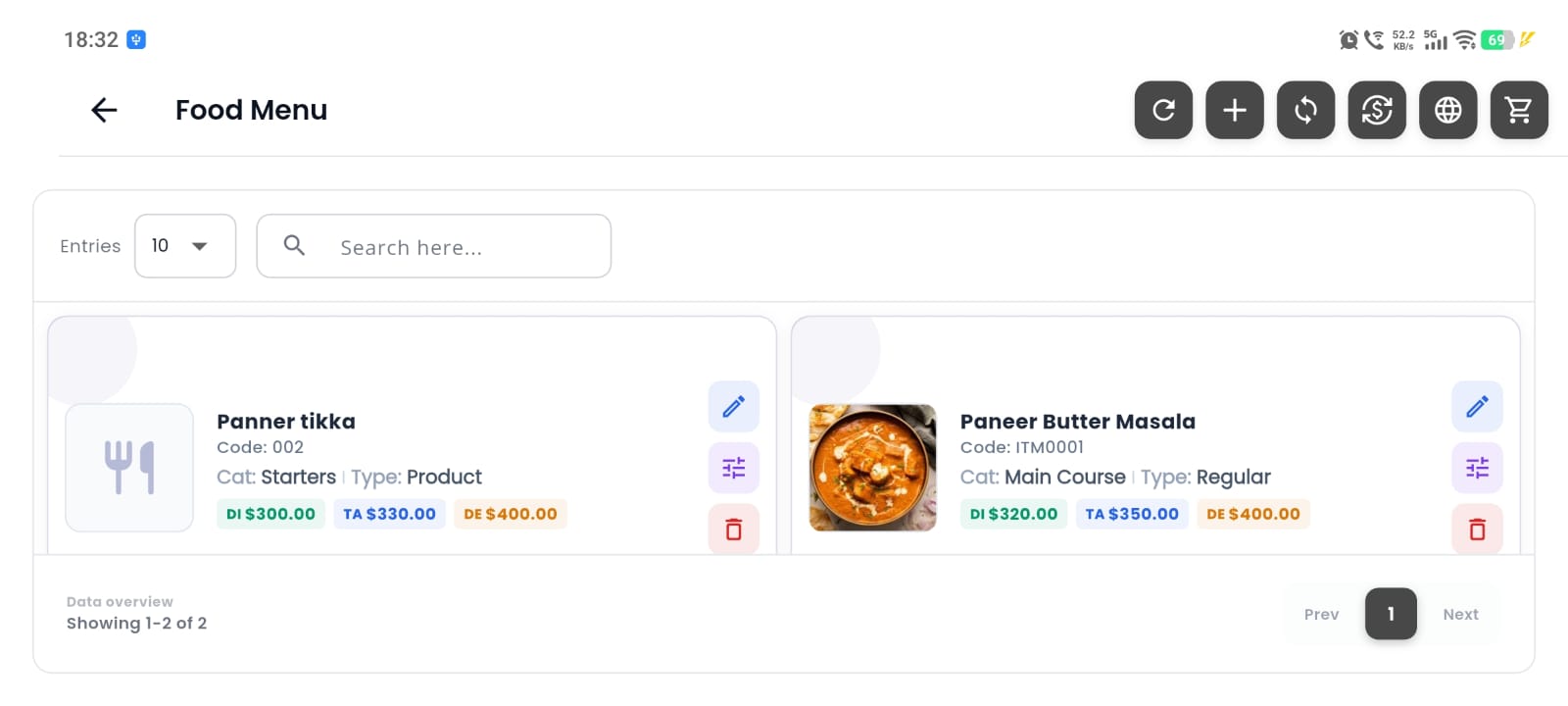The width and height of the screenshot is (1568, 706).
Task: Add a new food item with plus button
Action: [x=1235, y=110]
